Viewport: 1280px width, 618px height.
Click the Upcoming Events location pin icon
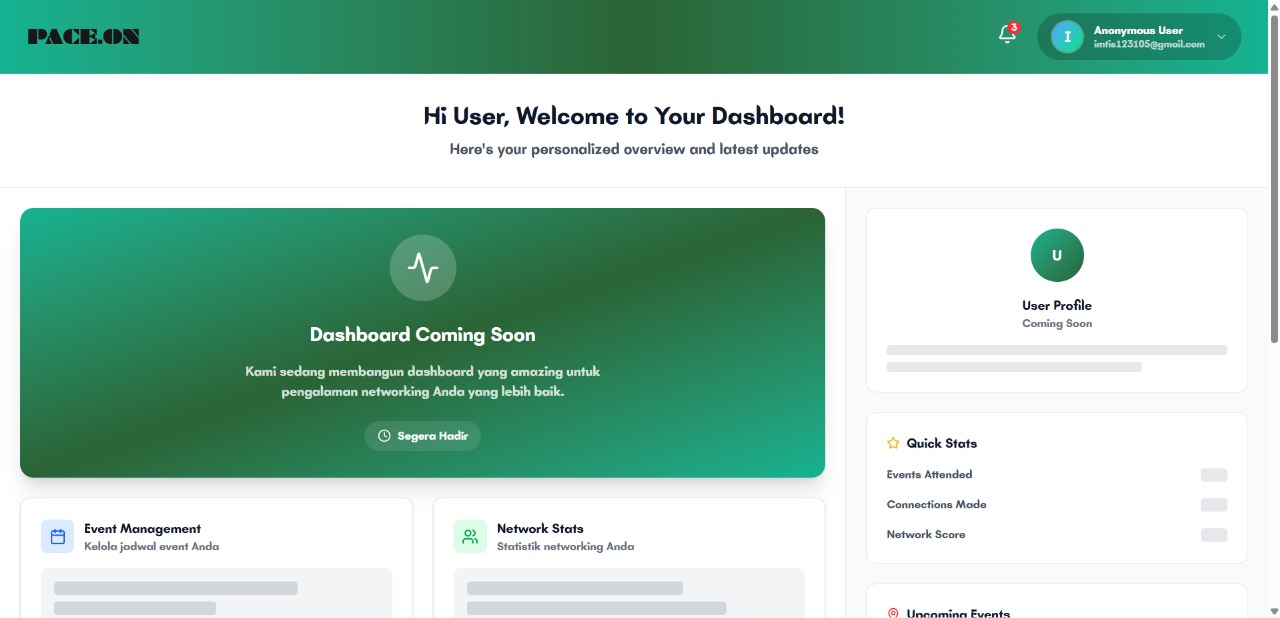(893, 613)
